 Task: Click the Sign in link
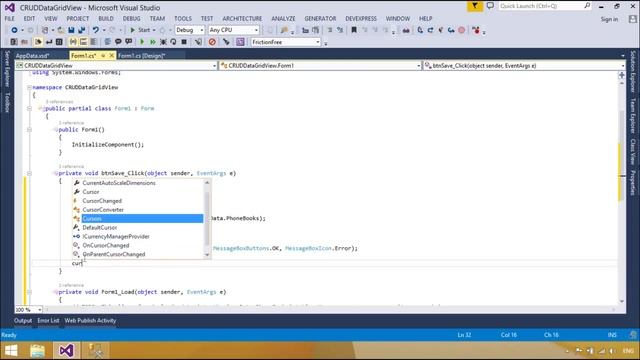tap(609, 19)
